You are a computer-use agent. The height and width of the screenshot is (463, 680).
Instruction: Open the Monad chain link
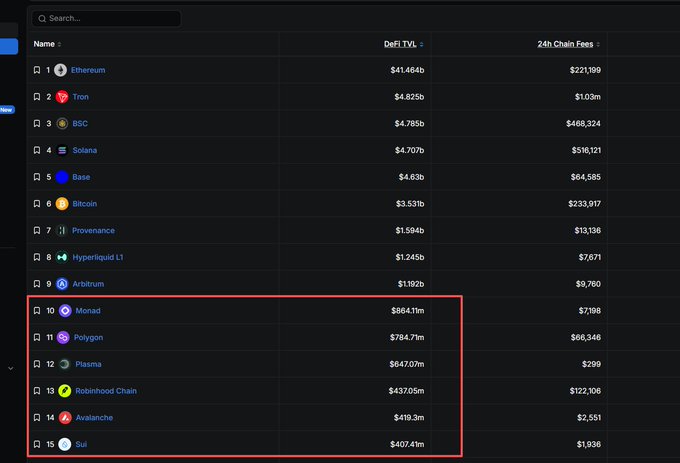[88, 311]
